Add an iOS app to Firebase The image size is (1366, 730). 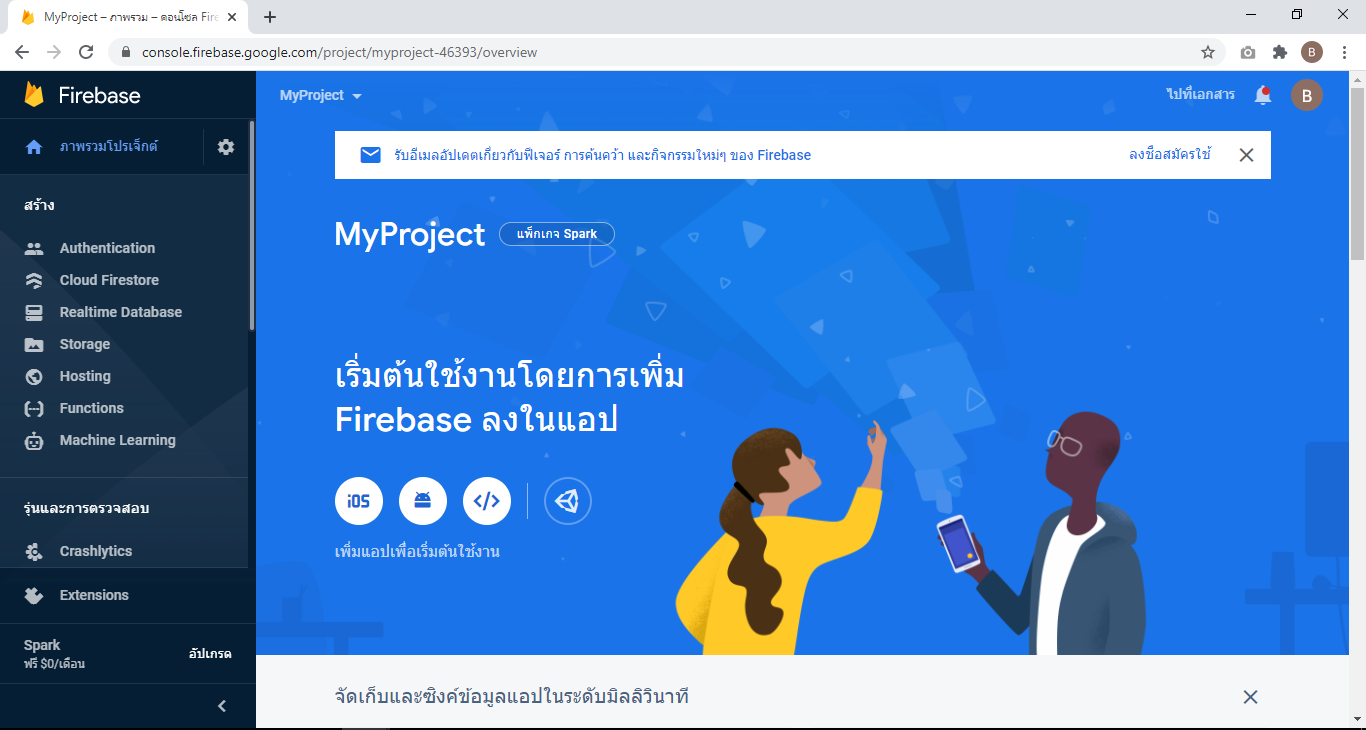coord(359,501)
